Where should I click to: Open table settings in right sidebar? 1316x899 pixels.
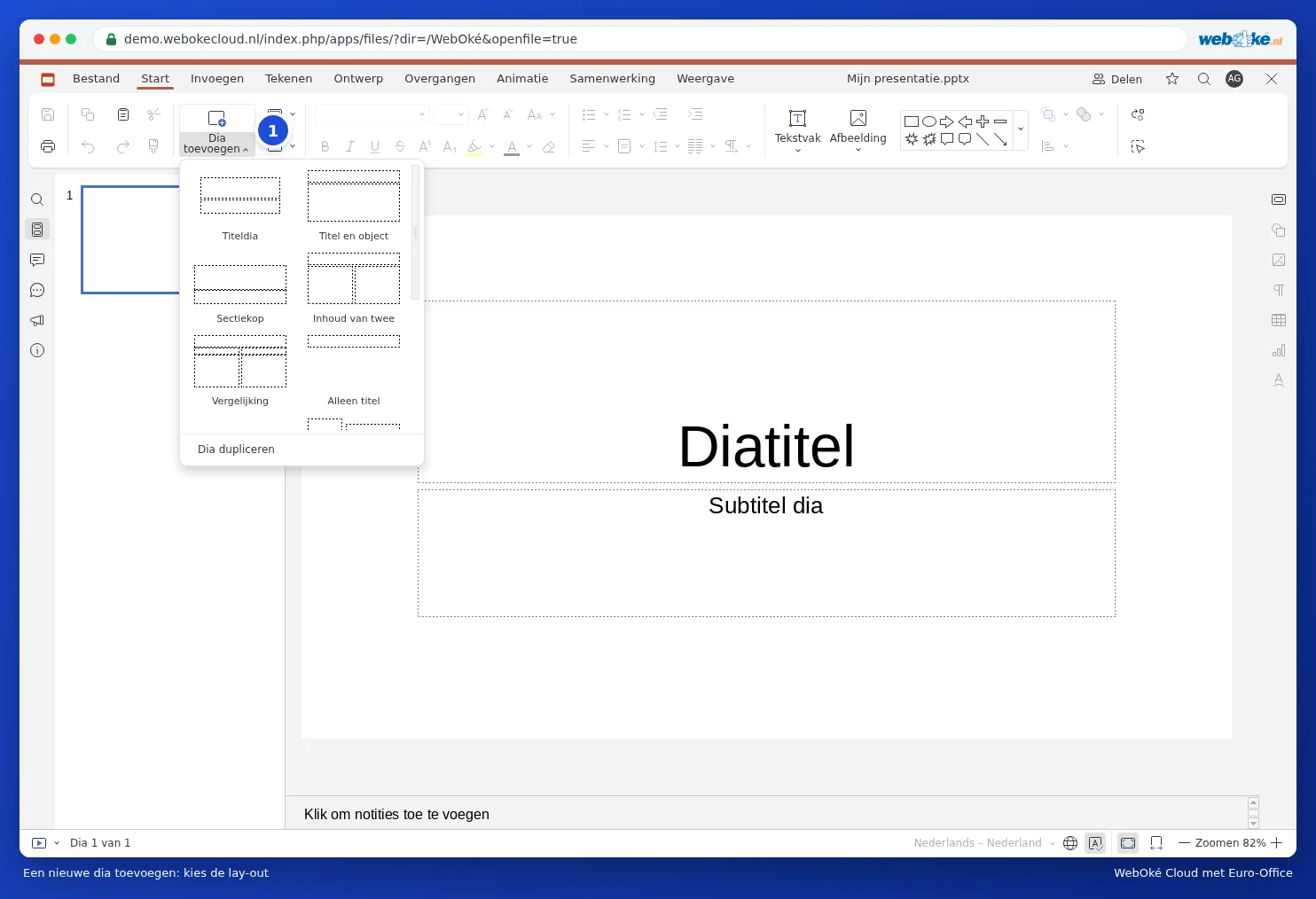pyautogui.click(x=1279, y=320)
